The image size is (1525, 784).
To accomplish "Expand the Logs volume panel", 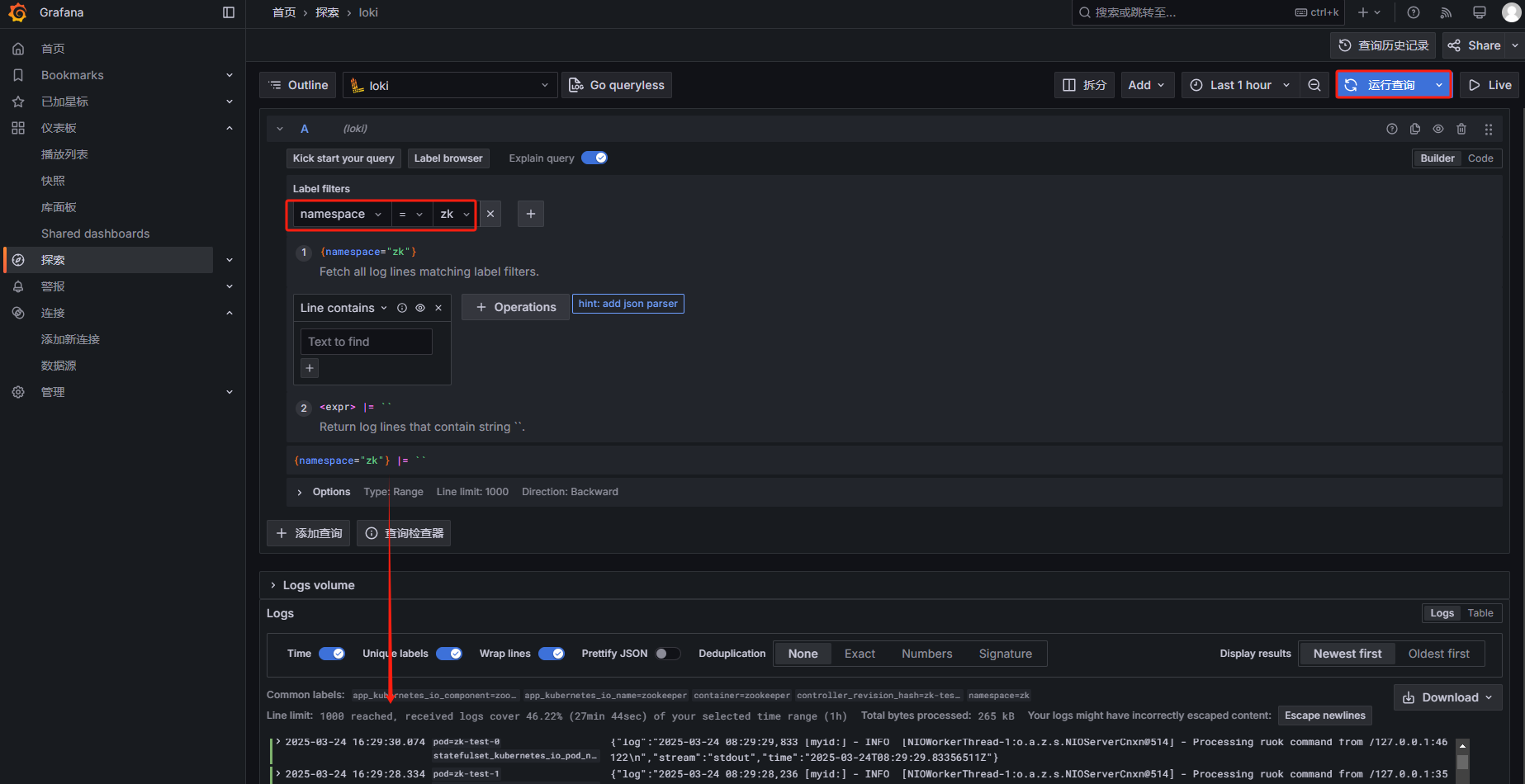I will (x=313, y=585).
